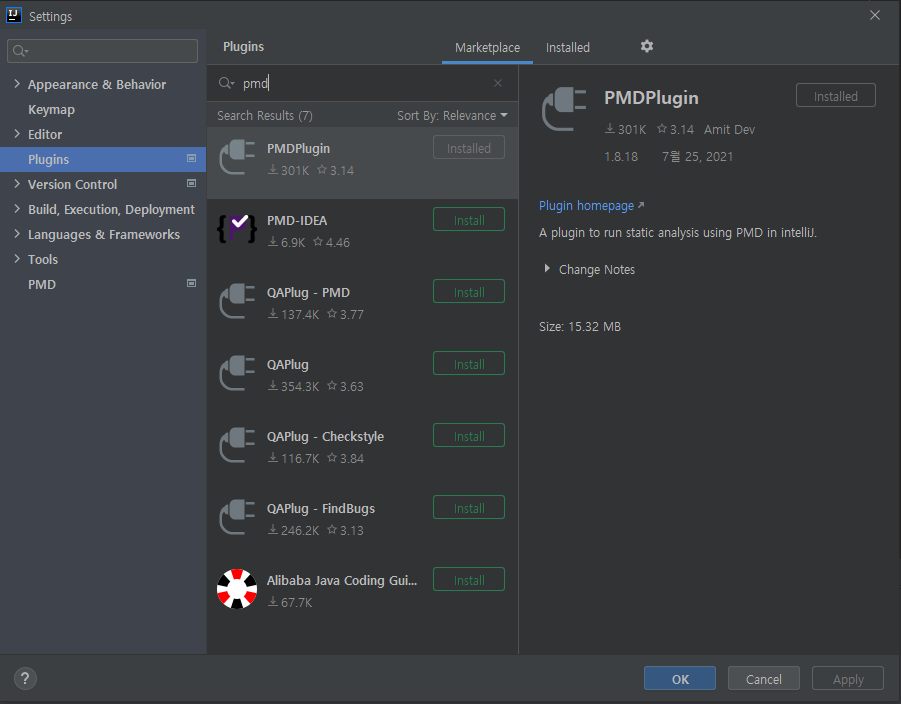Cancel the Settings dialog
901x704 pixels.
pyautogui.click(x=764, y=679)
